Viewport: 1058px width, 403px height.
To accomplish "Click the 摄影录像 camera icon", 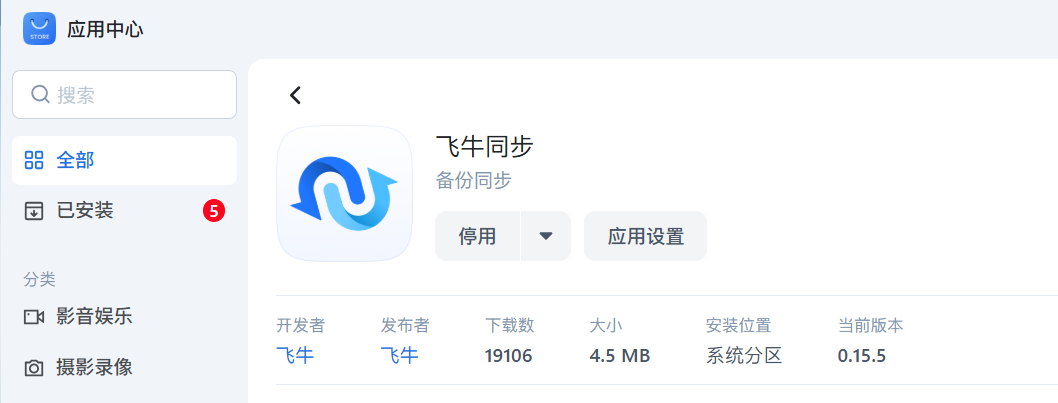I will tap(34, 368).
